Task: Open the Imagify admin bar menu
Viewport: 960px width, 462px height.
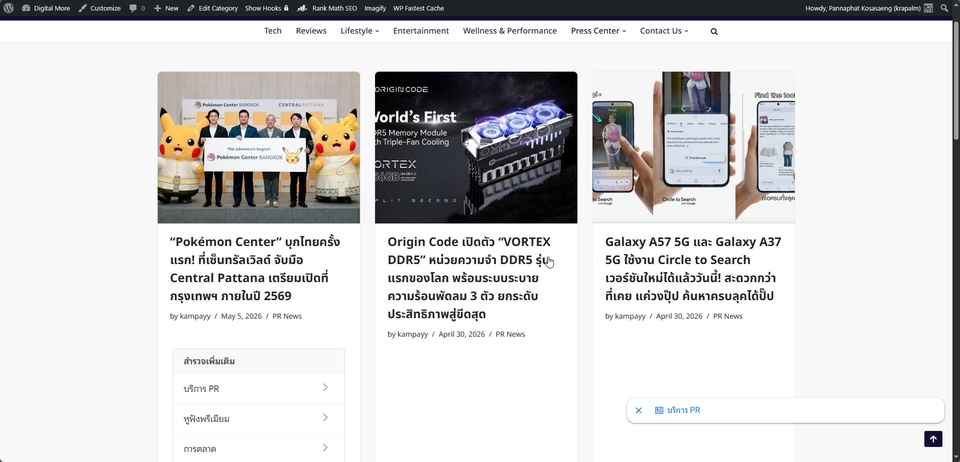Action: pos(375,9)
